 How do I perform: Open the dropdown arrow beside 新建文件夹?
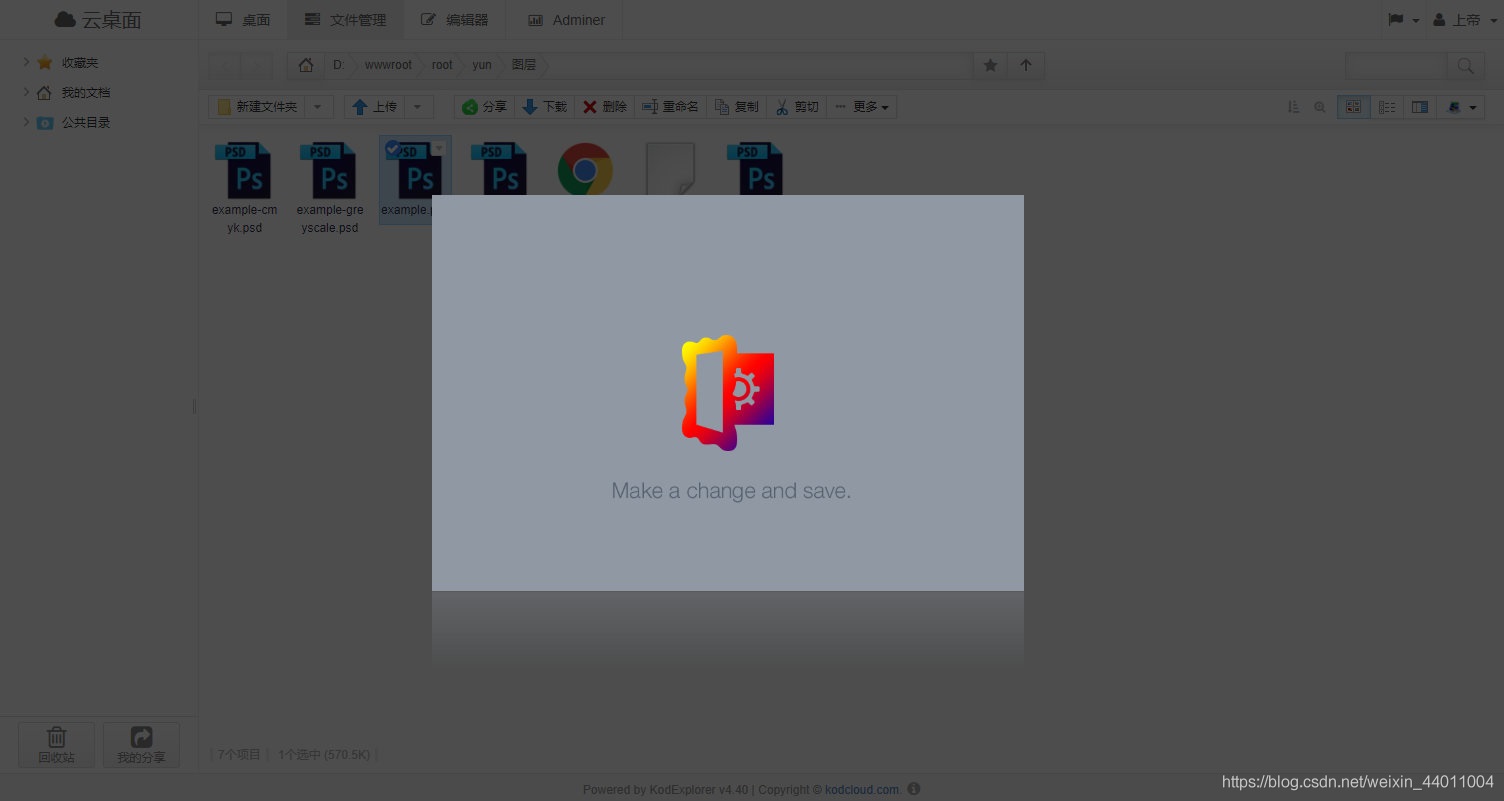[318, 107]
